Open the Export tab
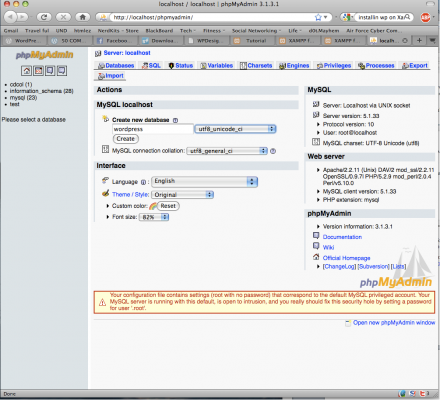Screen dimensions: 440x400 pyautogui.click(x=415, y=66)
